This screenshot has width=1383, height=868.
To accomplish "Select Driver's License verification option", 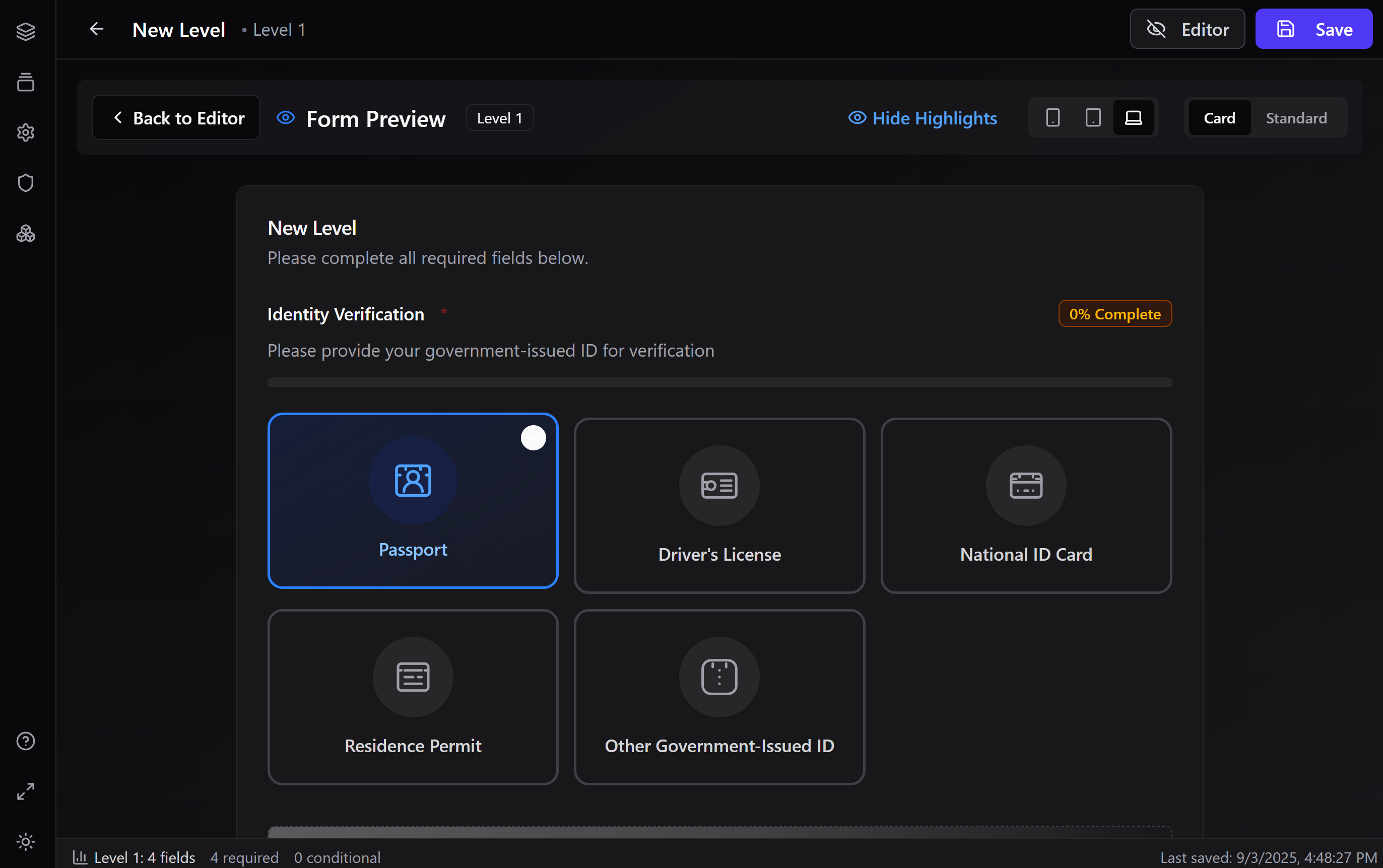I will click(x=718, y=505).
